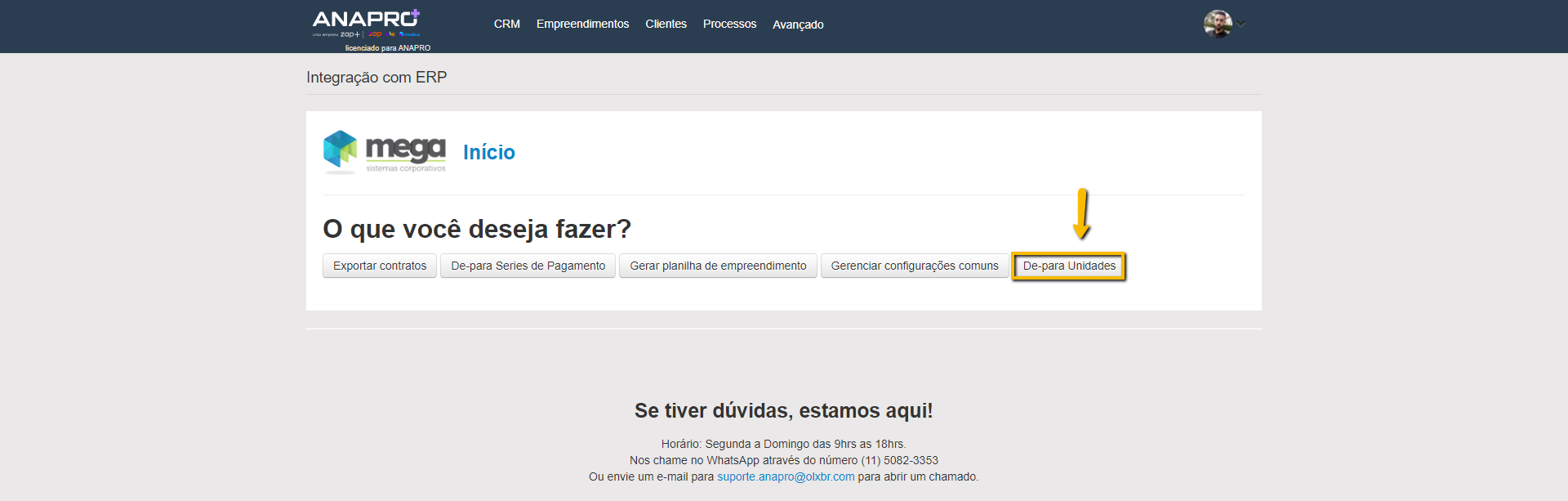Select Clientes in the top navigation

click(x=666, y=25)
